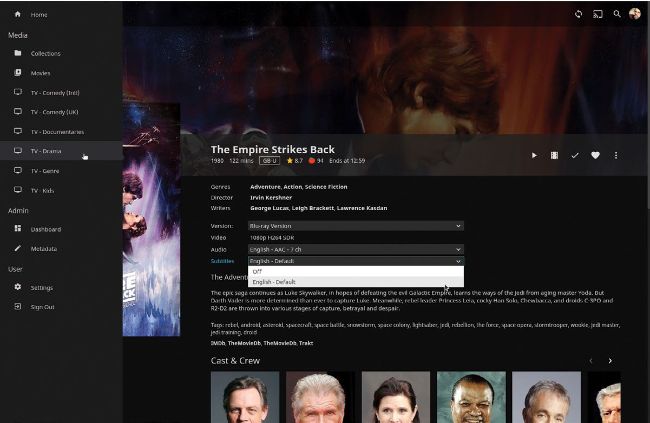Open the IMDb external link
The image size is (650, 423).
[218, 343]
